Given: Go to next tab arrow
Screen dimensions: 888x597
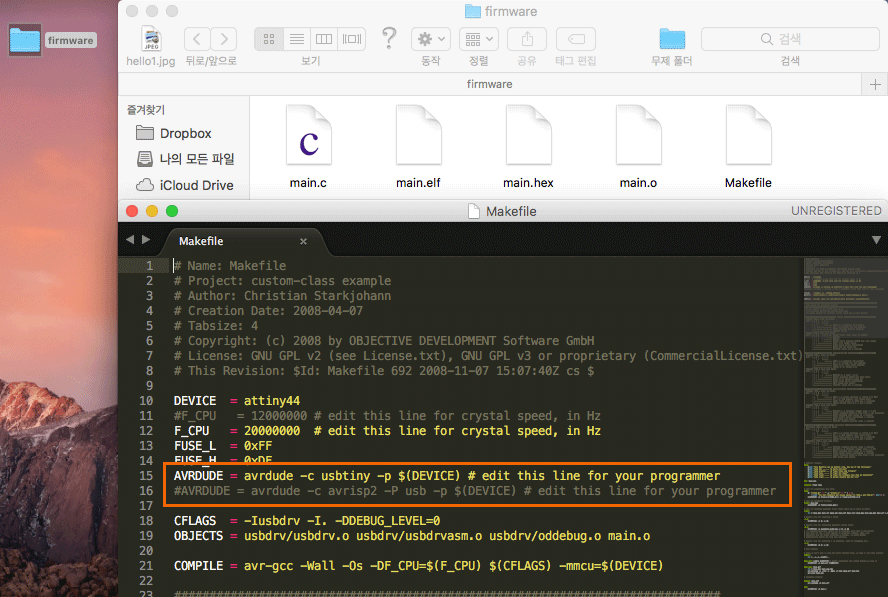Looking at the screenshot, I should [146, 240].
